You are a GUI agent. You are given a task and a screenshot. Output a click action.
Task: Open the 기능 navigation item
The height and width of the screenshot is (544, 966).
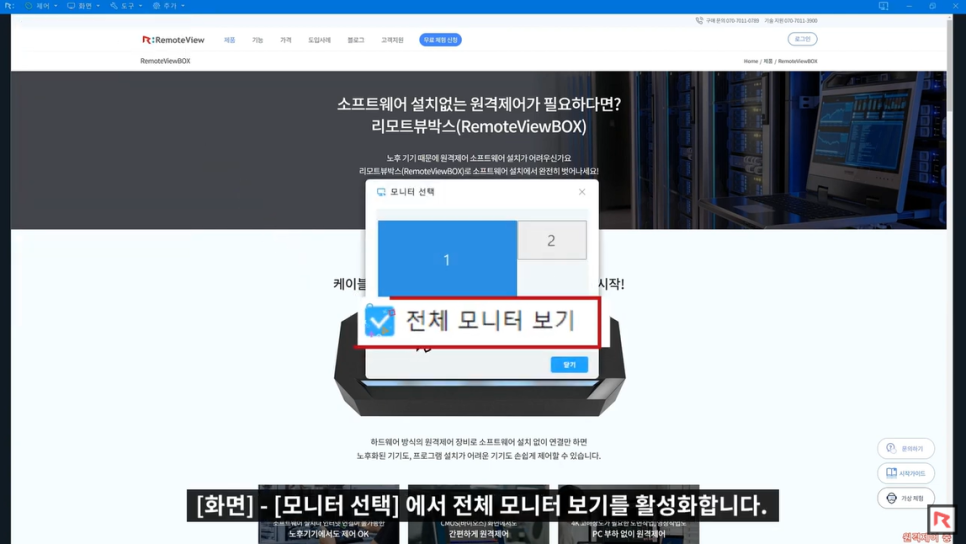pos(258,40)
